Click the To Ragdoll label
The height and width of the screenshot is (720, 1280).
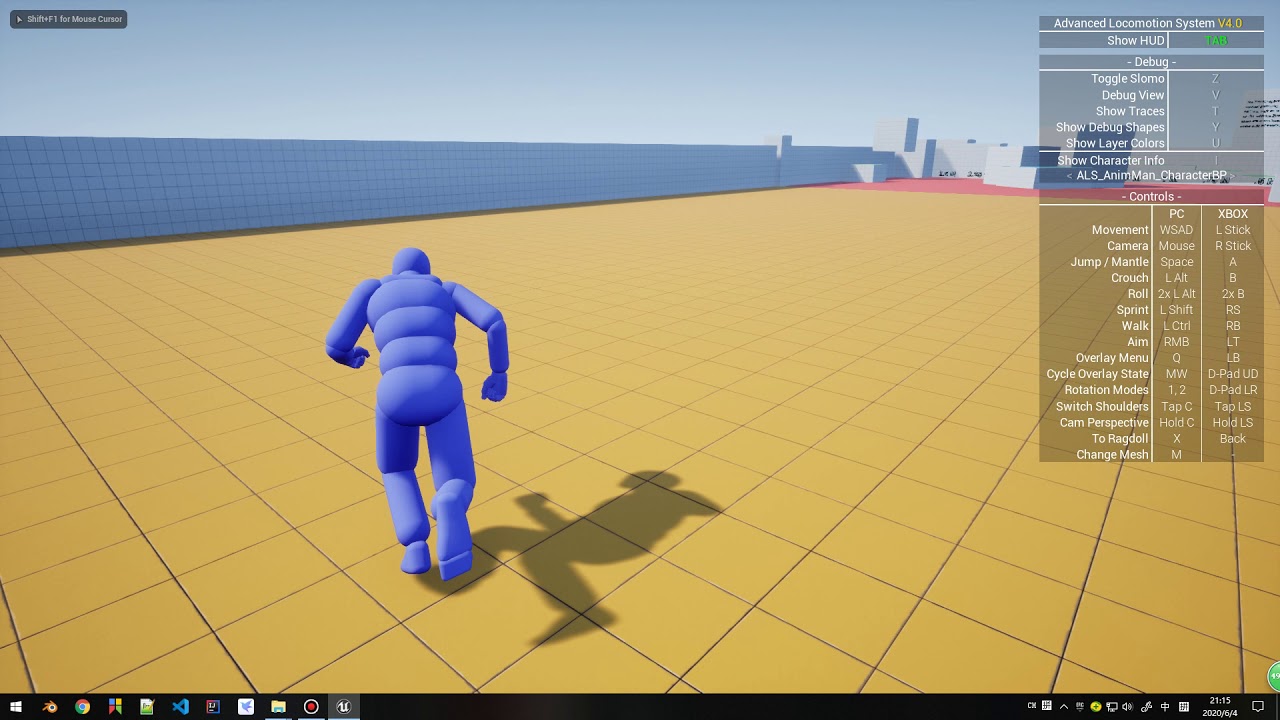(x=1120, y=439)
